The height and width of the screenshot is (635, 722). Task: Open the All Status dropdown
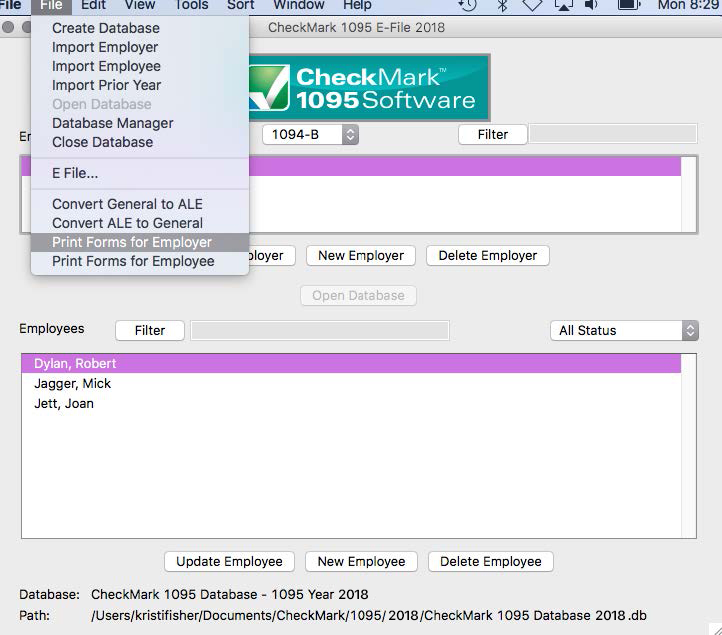pos(624,330)
